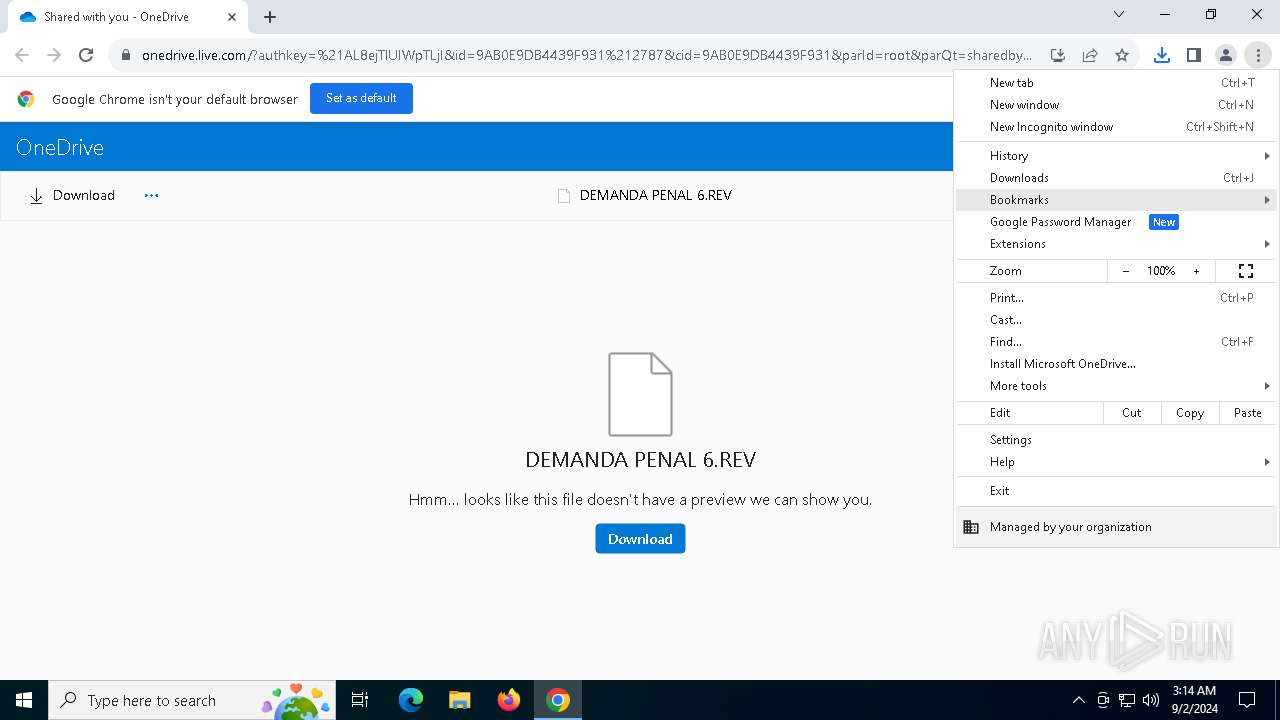Set Chrome as default browser
Image resolution: width=1280 pixels, height=720 pixels.
coord(361,98)
